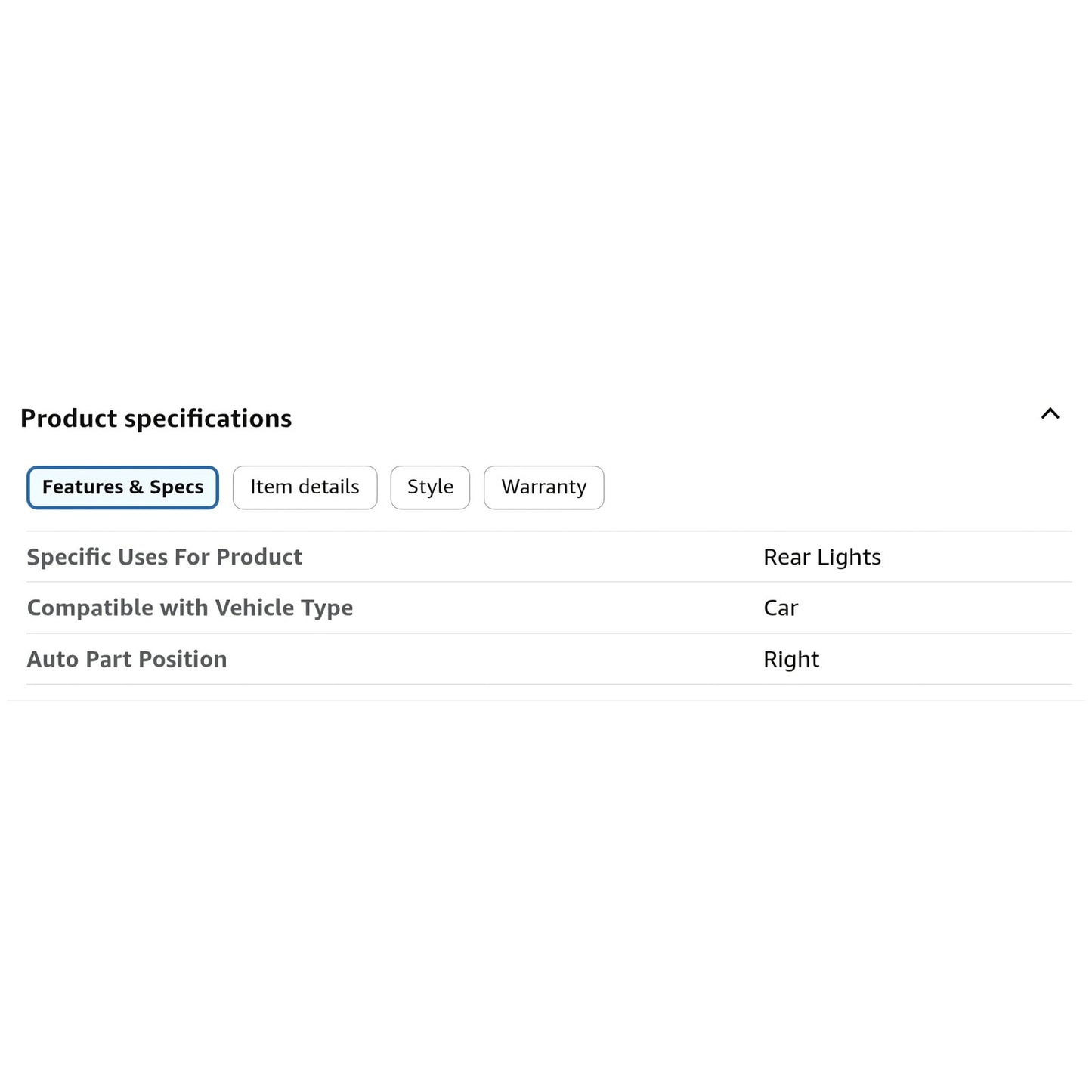This screenshot has width=1092, height=1092.
Task: Show the Warranty tab
Action: click(543, 487)
